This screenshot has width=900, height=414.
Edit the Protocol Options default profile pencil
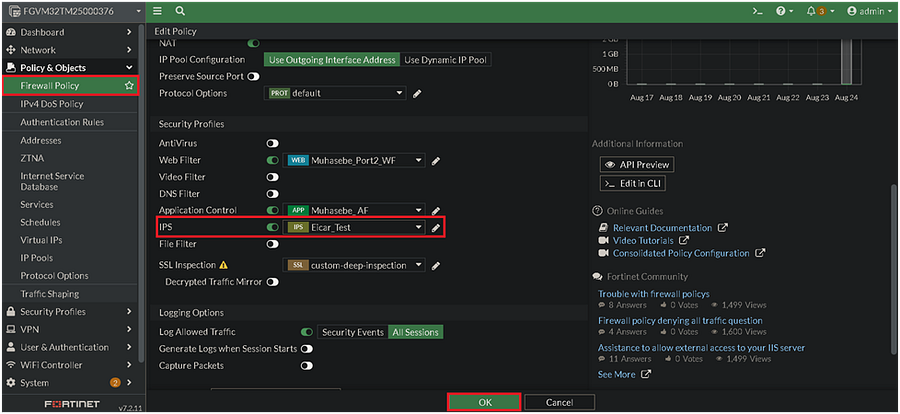pyautogui.click(x=417, y=94)
